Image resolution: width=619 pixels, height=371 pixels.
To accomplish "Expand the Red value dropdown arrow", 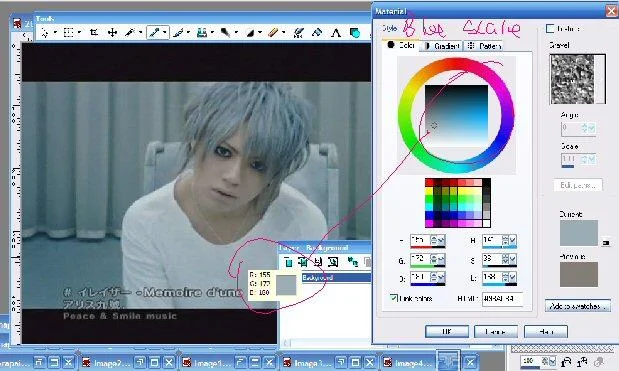I will click(x=441, y=240).
